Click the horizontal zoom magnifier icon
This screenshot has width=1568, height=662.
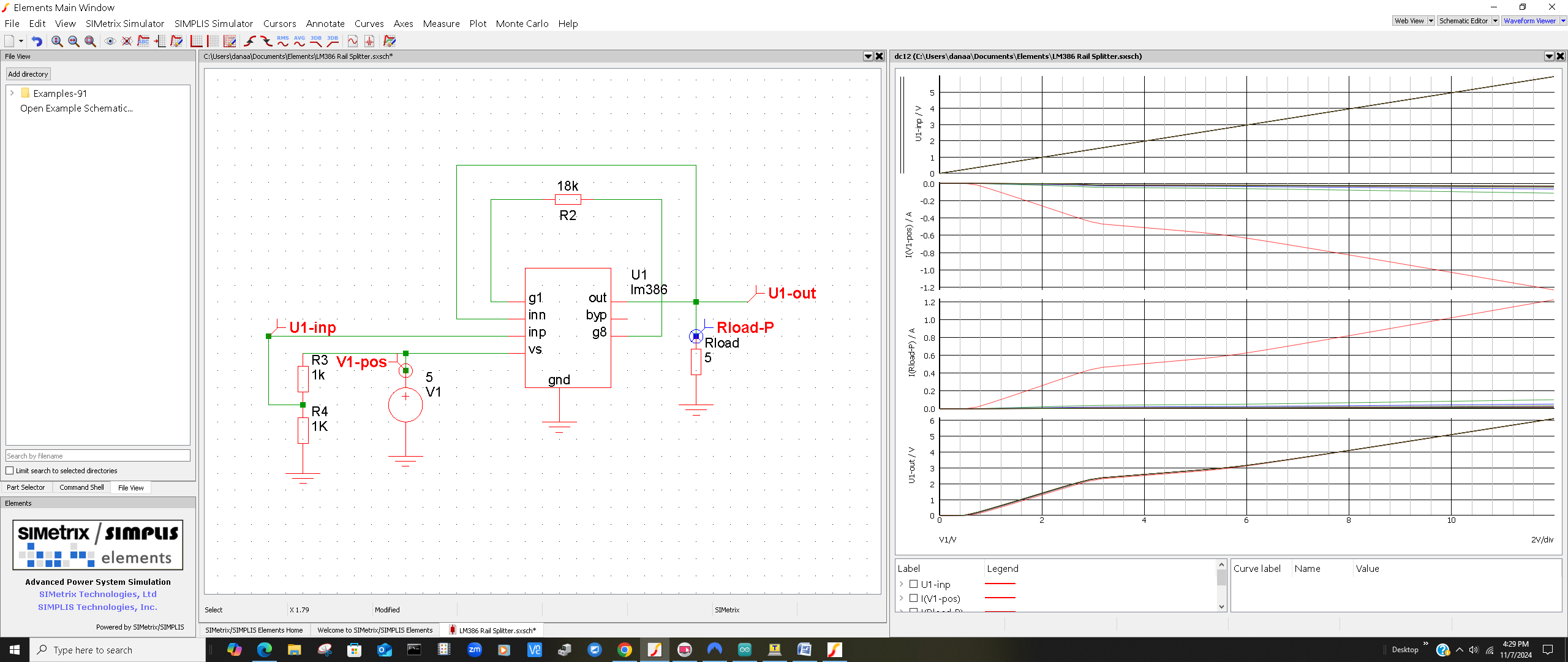click(x=73, y=41)
